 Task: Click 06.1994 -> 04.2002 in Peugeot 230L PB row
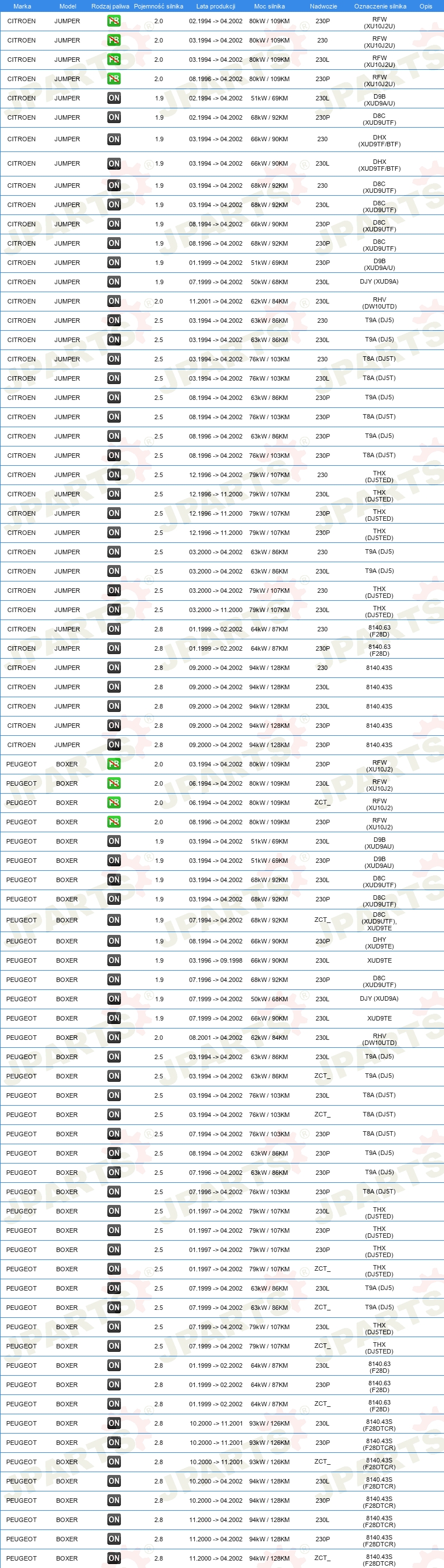pyautogui.click(x=216, y=784)
